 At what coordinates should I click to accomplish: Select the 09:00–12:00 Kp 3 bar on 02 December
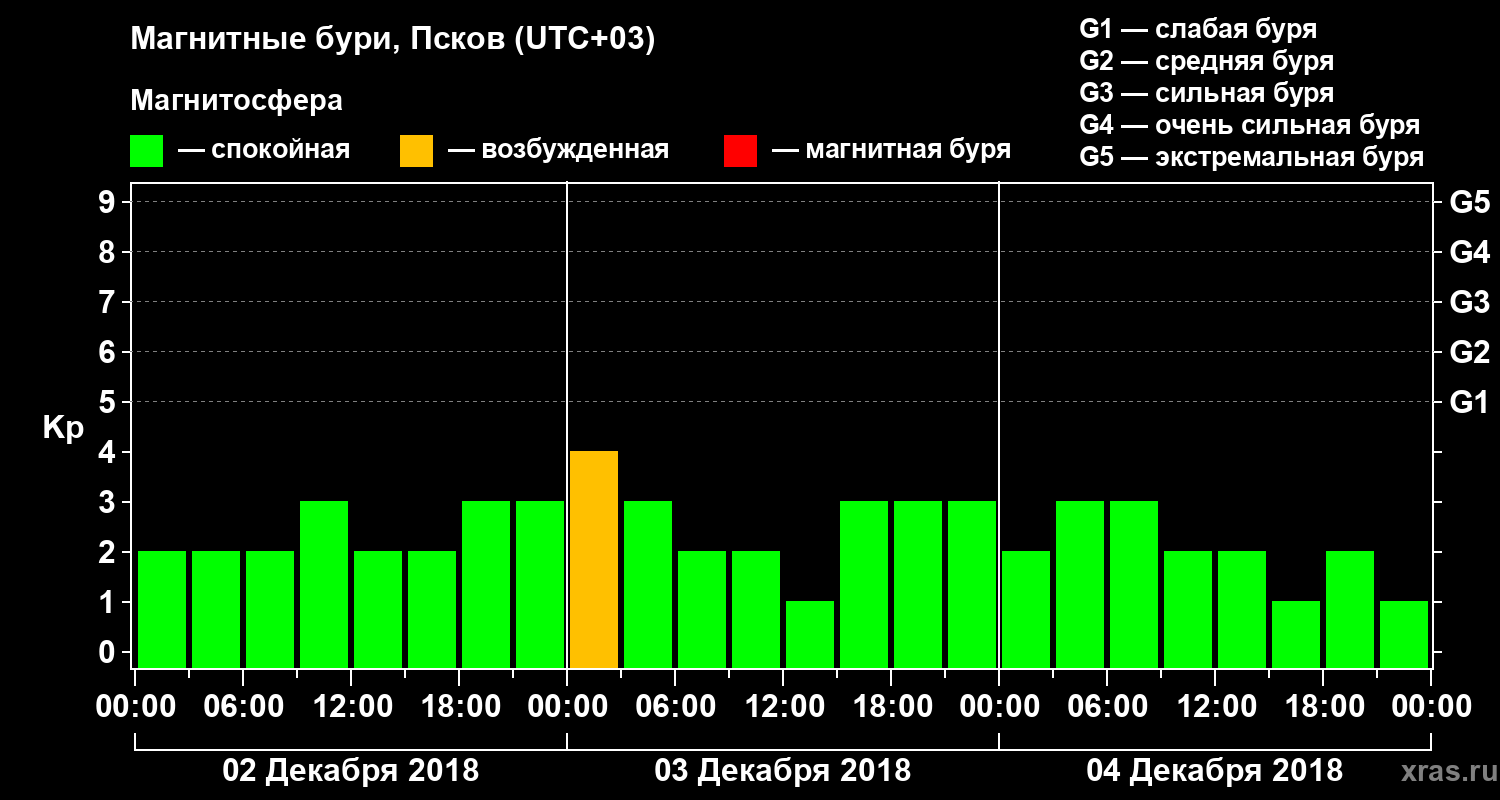coord(324,585)
